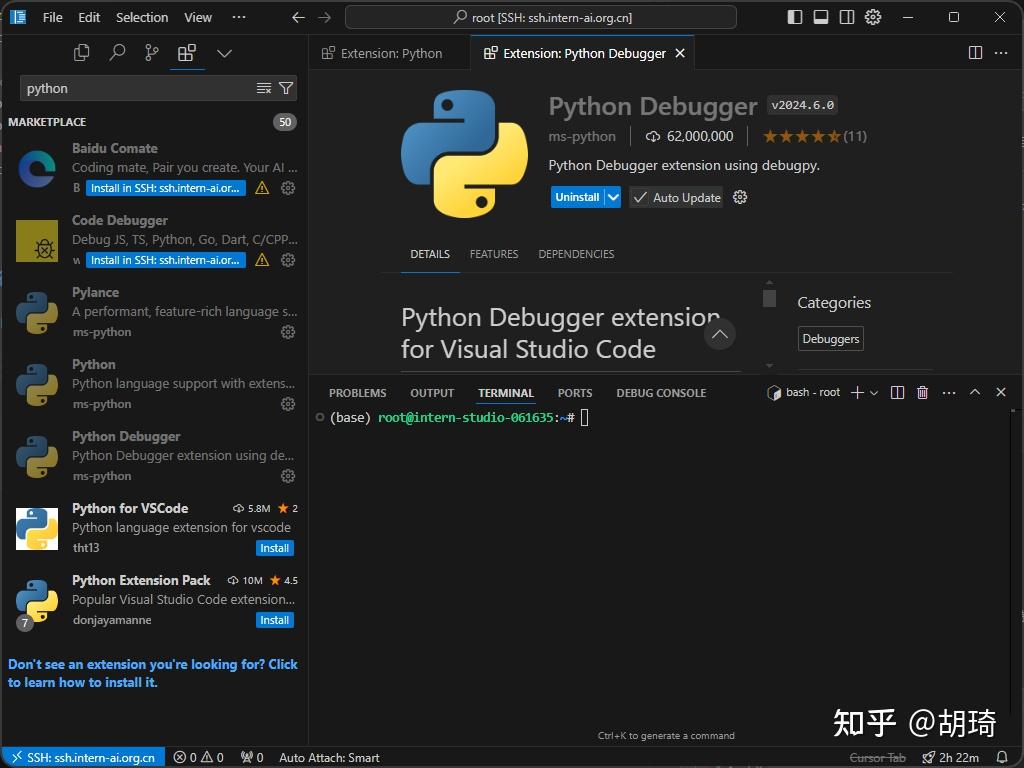Open the Manage gear on Python Debugger page
Viewport: 1024px width, 768px height.
pyautogui.click(x=739, y=197)
